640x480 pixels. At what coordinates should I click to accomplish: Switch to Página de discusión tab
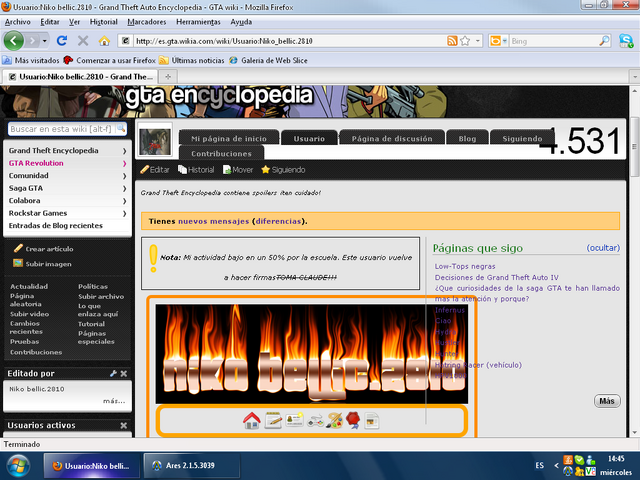tap(392, 138)
